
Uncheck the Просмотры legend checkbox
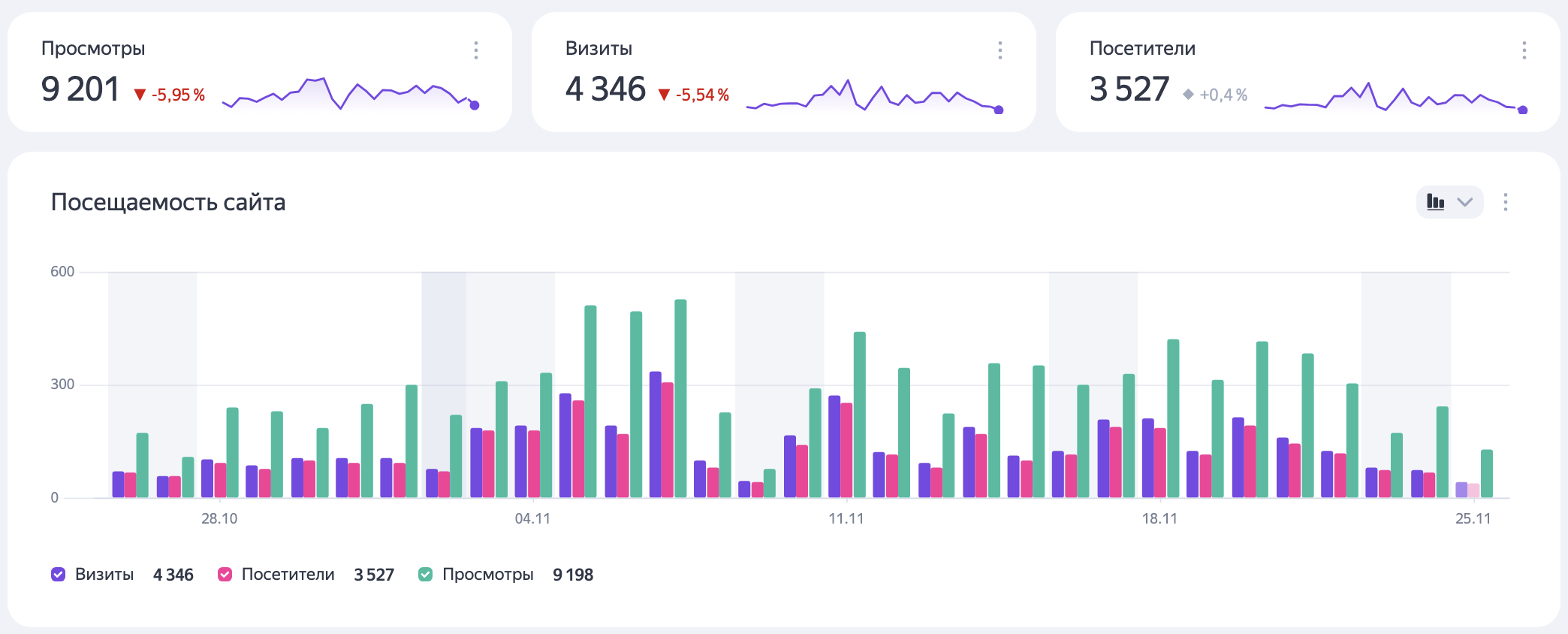pos(425,575)
